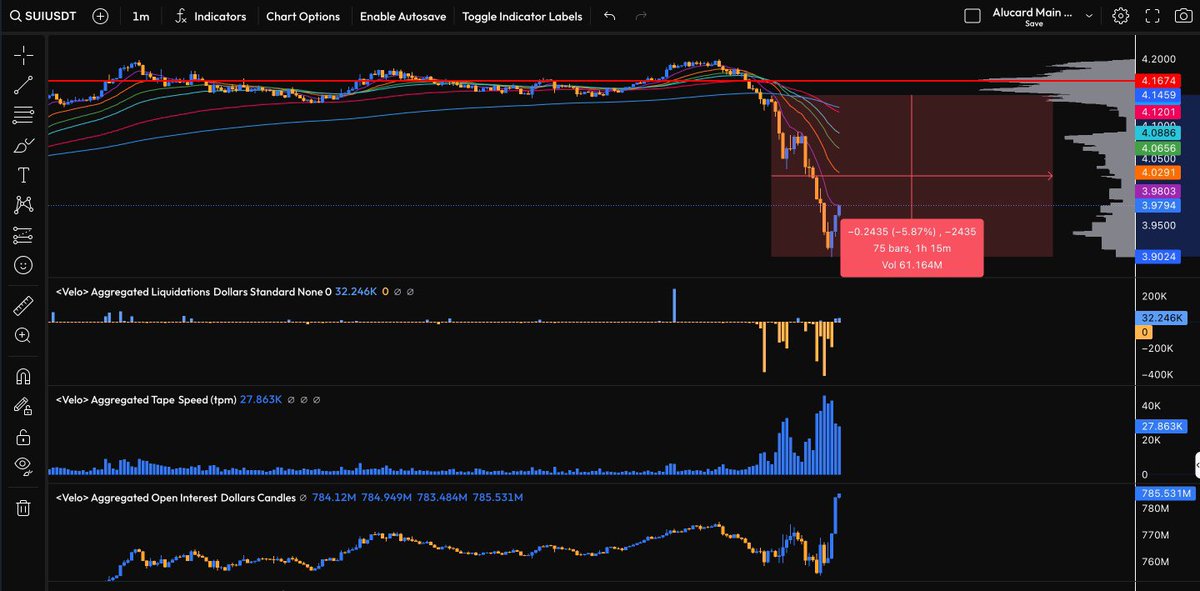The width and height of the screenshot is (1200, 591).
Task: Select the forecasting position tool
Action: click(23, 235)
